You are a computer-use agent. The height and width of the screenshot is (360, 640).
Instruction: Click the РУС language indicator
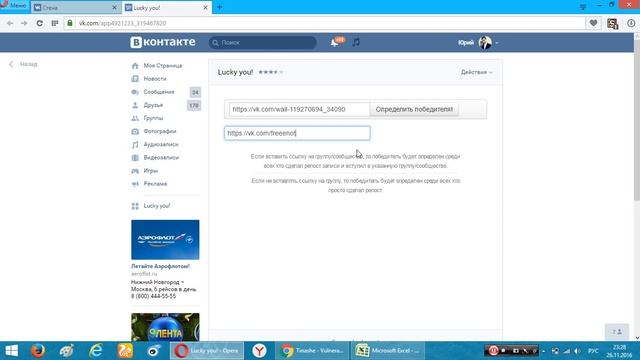(593, 351)
